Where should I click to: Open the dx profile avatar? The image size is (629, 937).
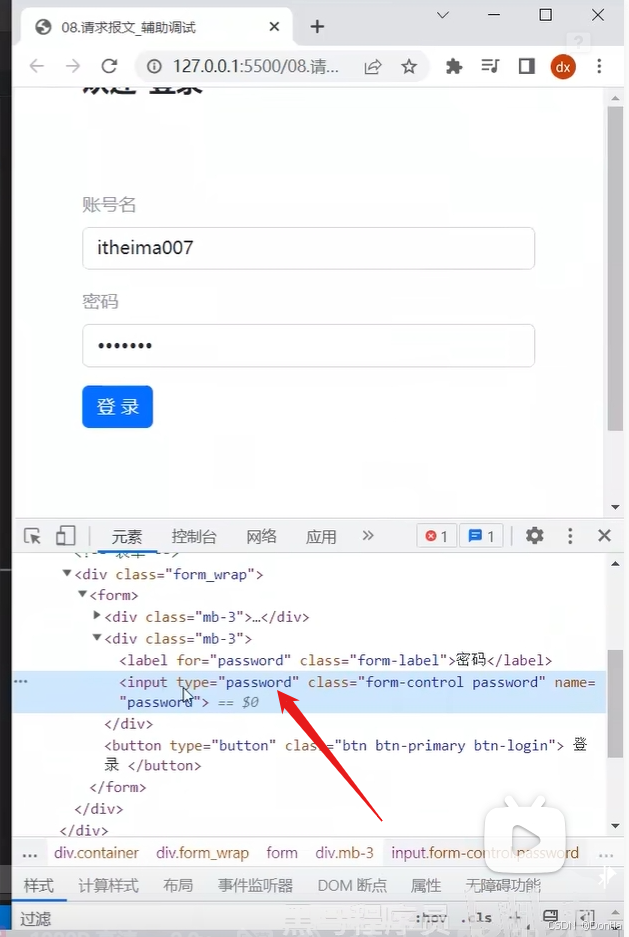(563, 67)
